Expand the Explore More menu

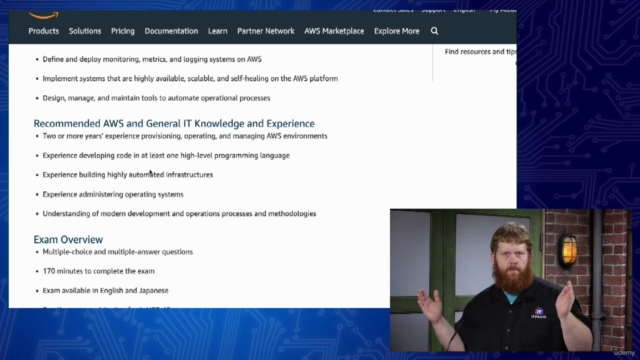tap(397, 31)
